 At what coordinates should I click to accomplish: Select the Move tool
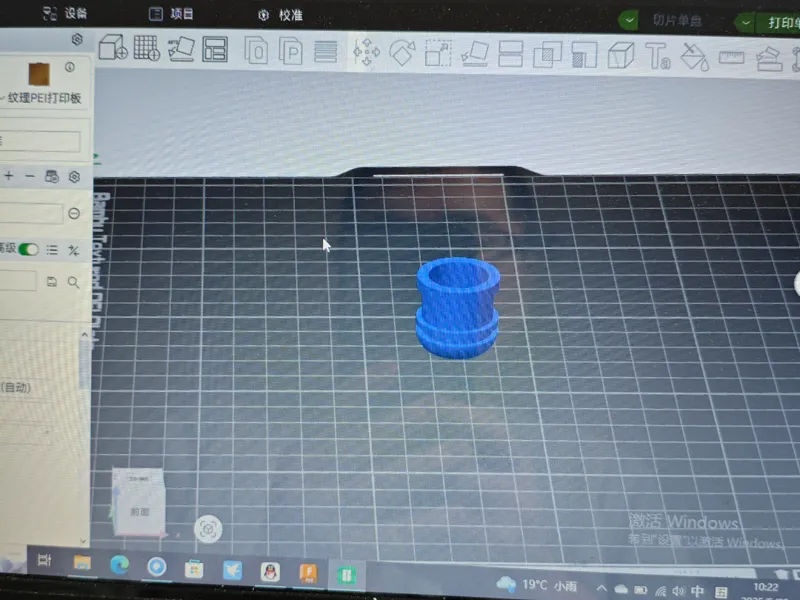click(366, 52)
